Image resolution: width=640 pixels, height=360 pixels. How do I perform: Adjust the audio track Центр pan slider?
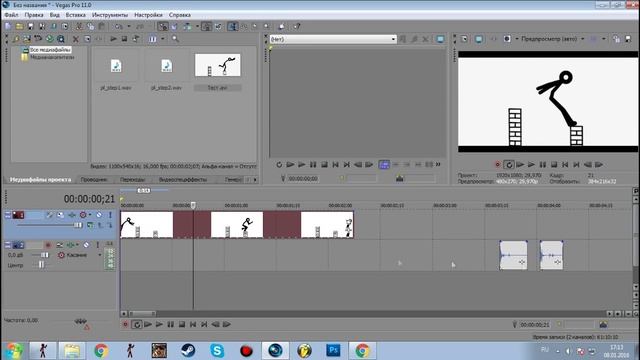click(x=41, y=265)
